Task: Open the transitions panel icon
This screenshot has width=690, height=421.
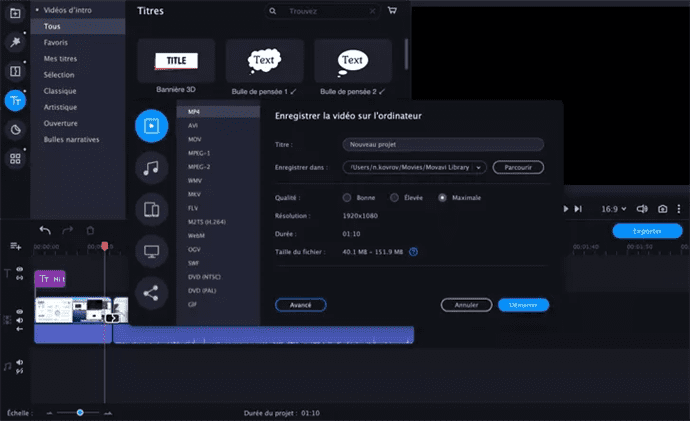Action: (x=15, y=71)
